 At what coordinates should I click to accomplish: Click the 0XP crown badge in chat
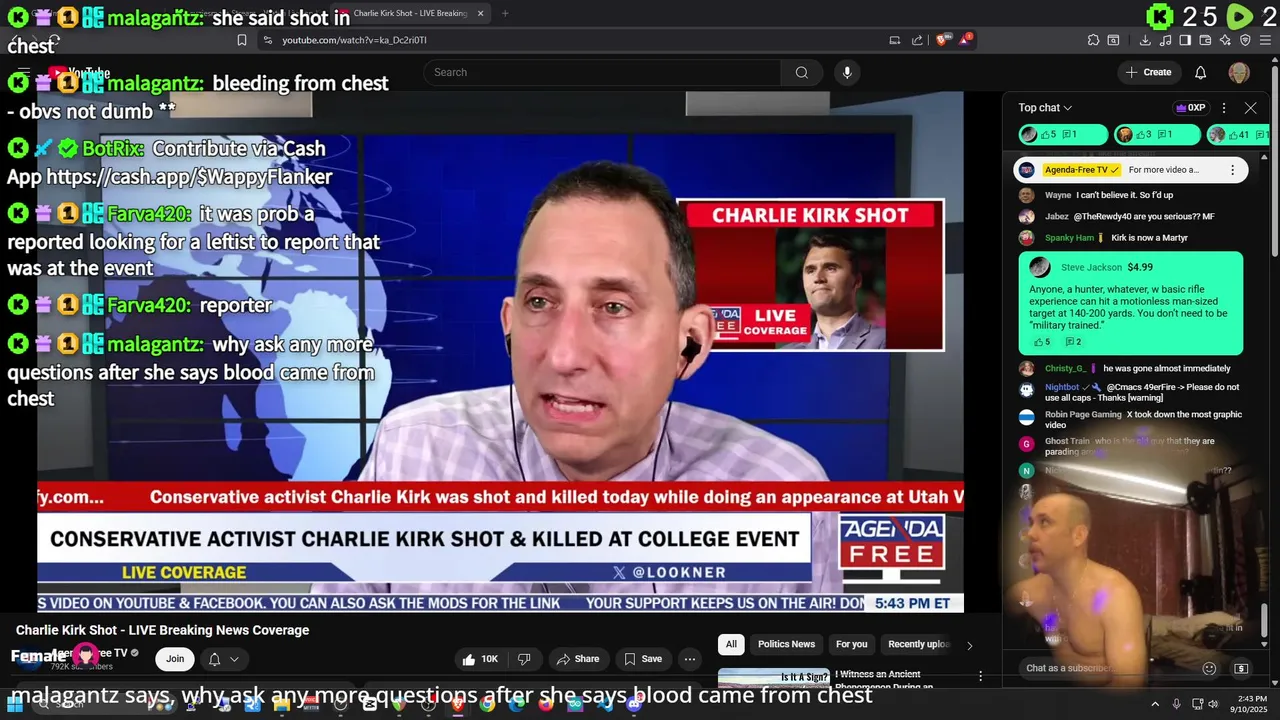coord(1191,108)
